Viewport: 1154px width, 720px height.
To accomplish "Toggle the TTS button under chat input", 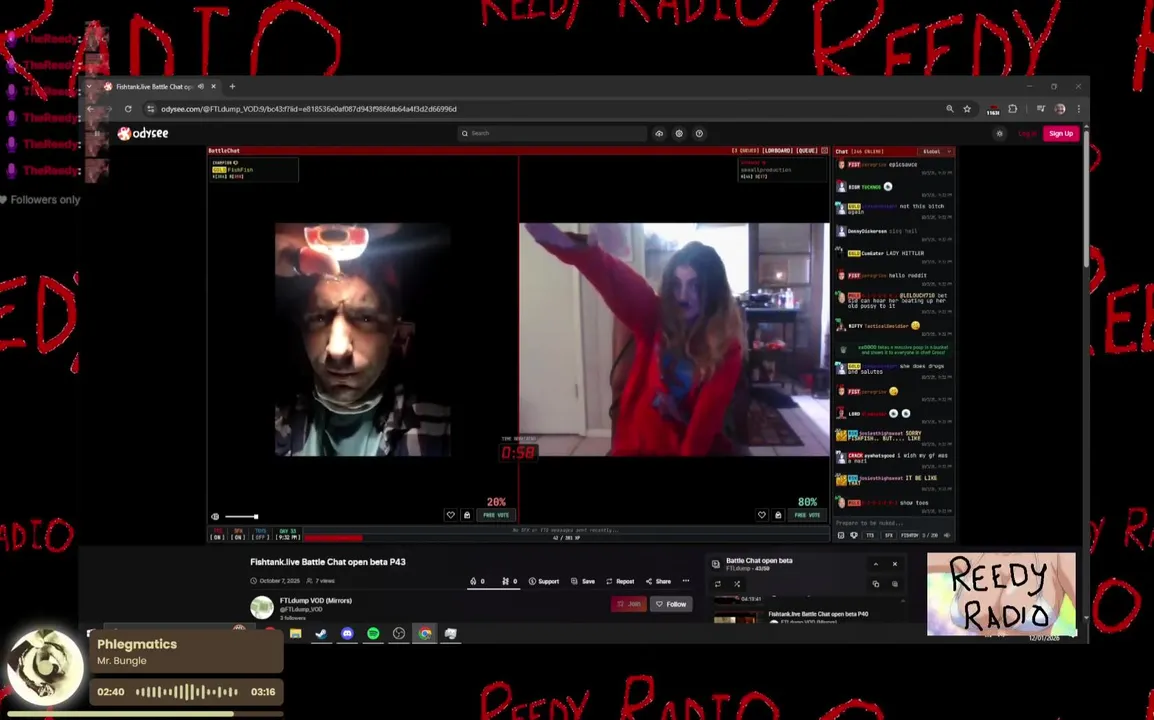I will point(870,535).
